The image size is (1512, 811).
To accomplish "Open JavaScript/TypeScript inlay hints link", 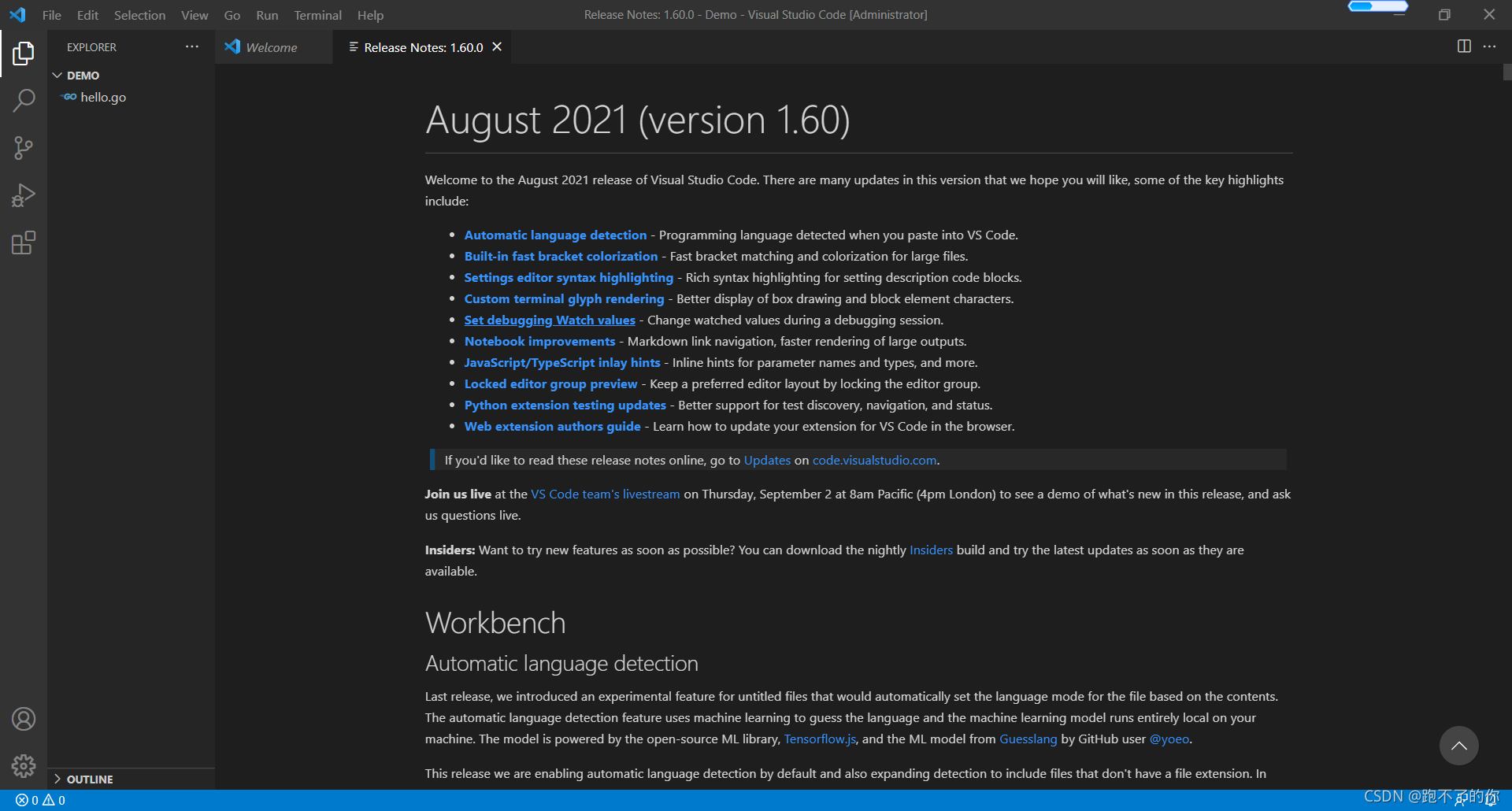I will pos(562,362).
